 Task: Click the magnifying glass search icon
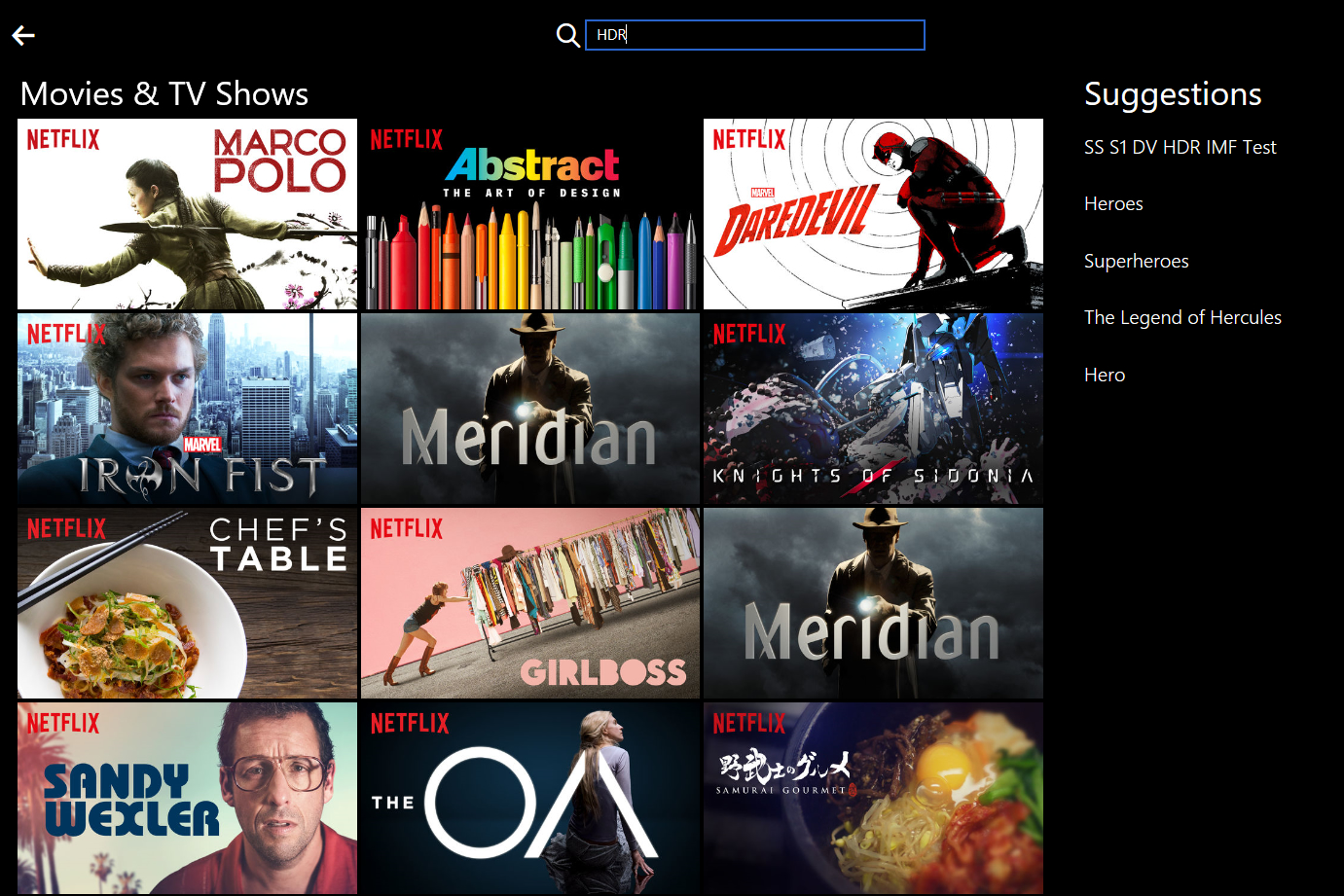point(567,36)
